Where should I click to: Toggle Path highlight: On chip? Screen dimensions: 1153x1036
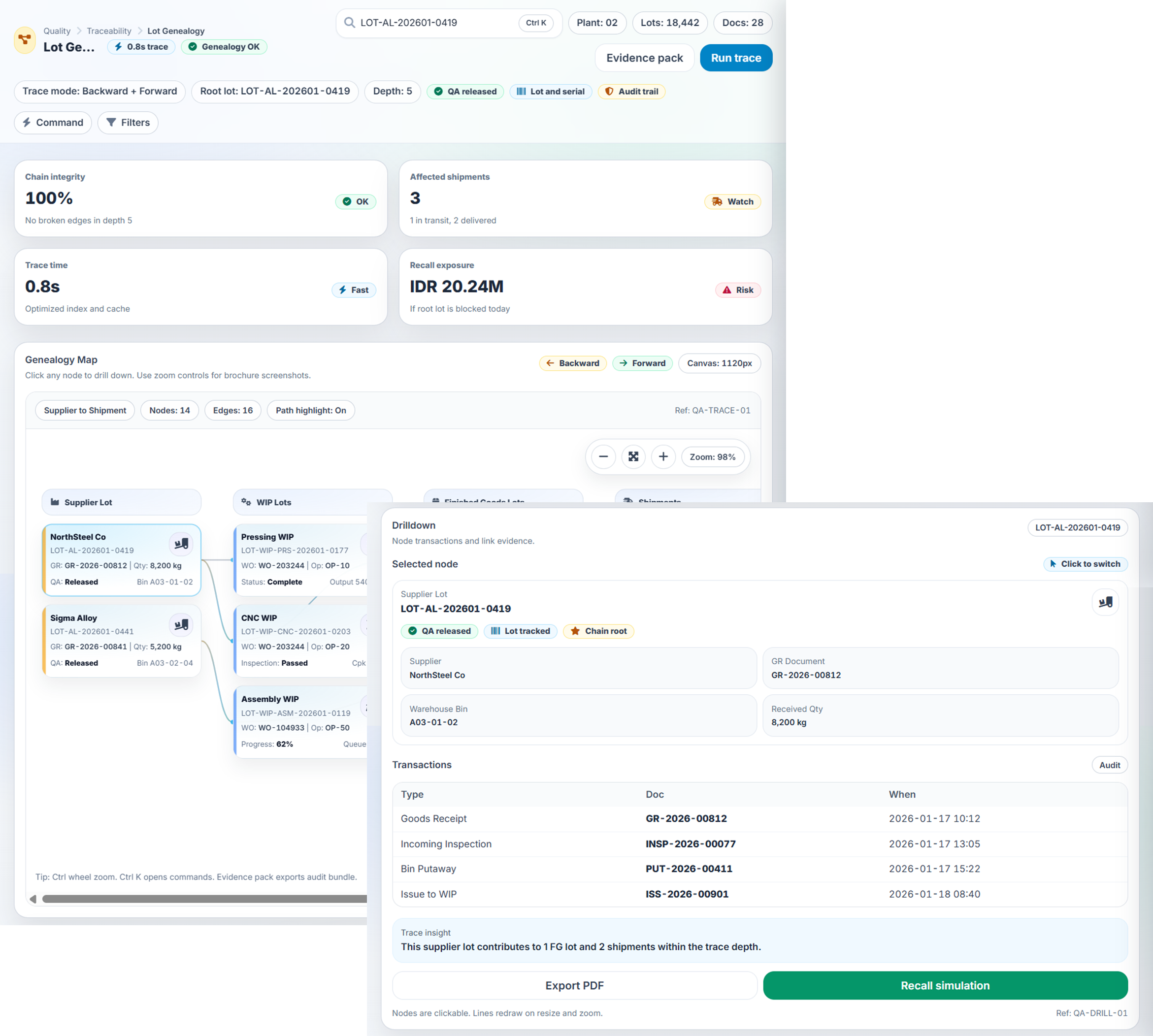click(310, 411)
